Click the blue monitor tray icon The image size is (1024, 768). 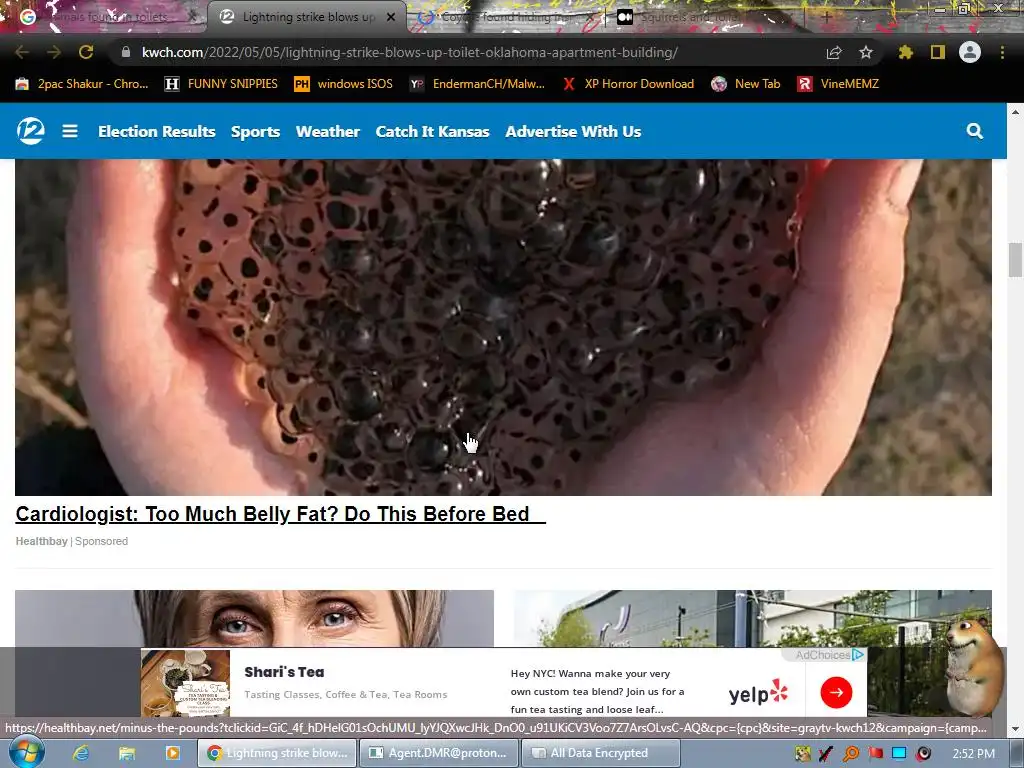[x=899, y=754]
